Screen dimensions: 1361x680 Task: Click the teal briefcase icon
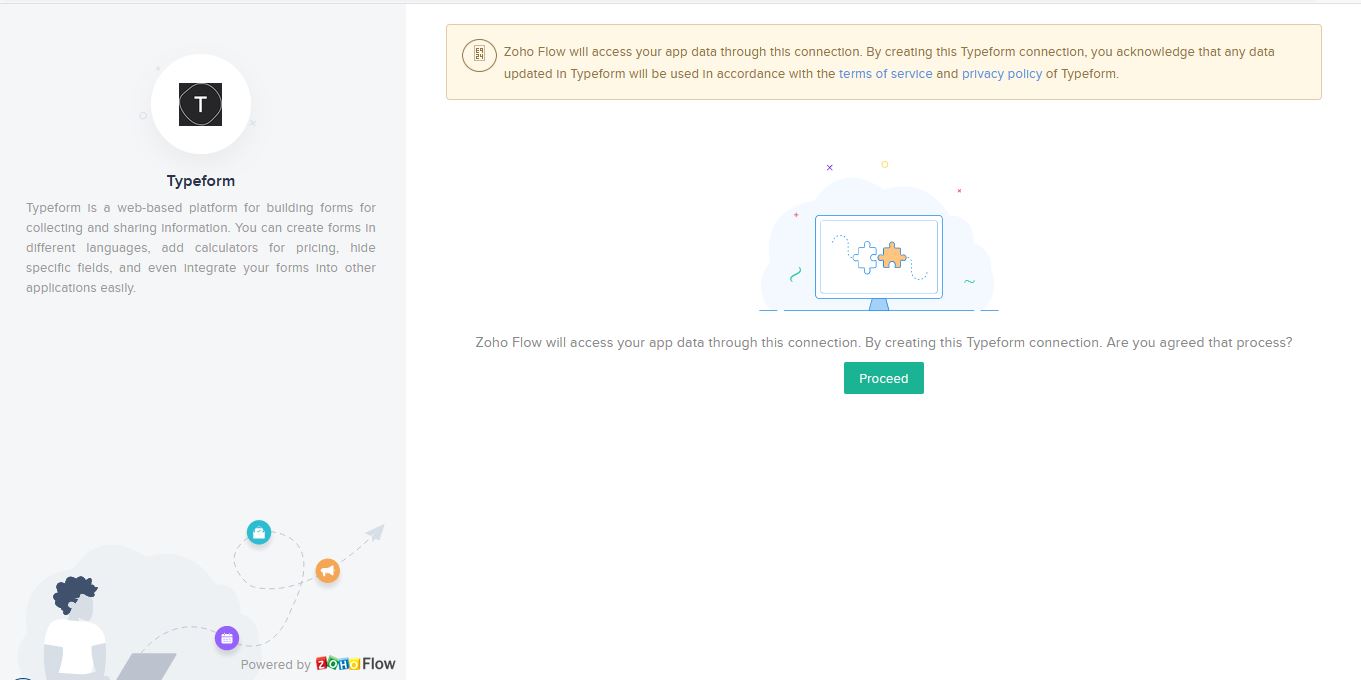[x=259, y=533]
